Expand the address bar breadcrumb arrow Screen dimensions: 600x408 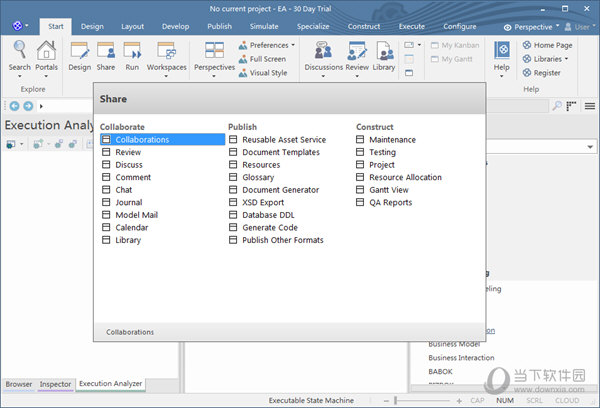click(41, 106)
